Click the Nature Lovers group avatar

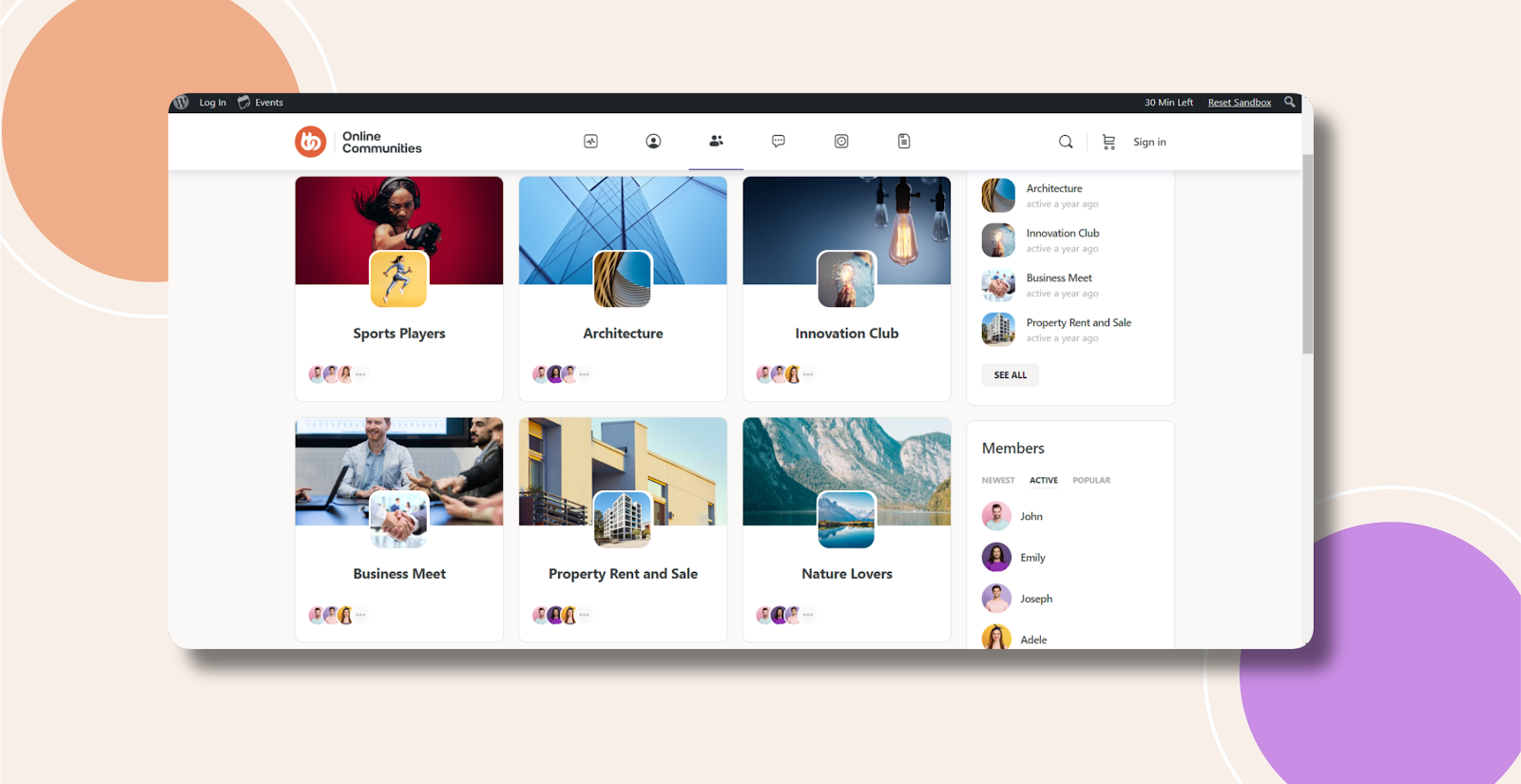tap(847, 520)
